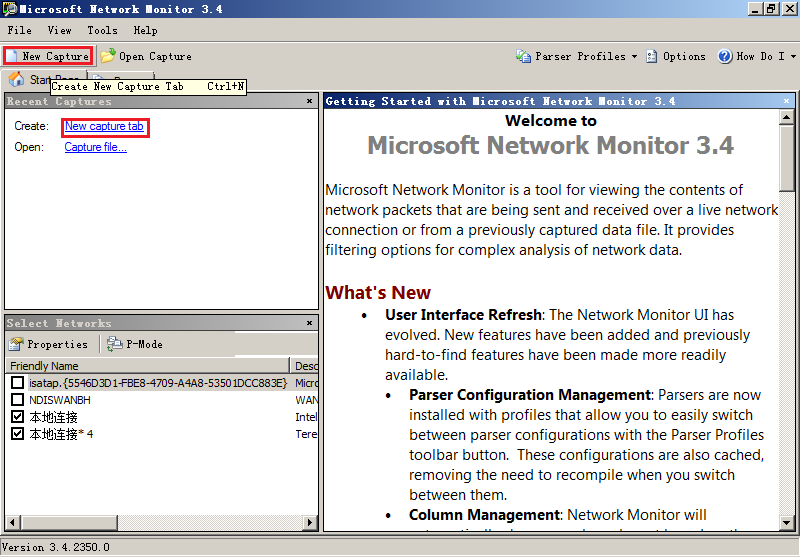Click the Getting Started vertical scrollbar thumb

click(786, 158)
